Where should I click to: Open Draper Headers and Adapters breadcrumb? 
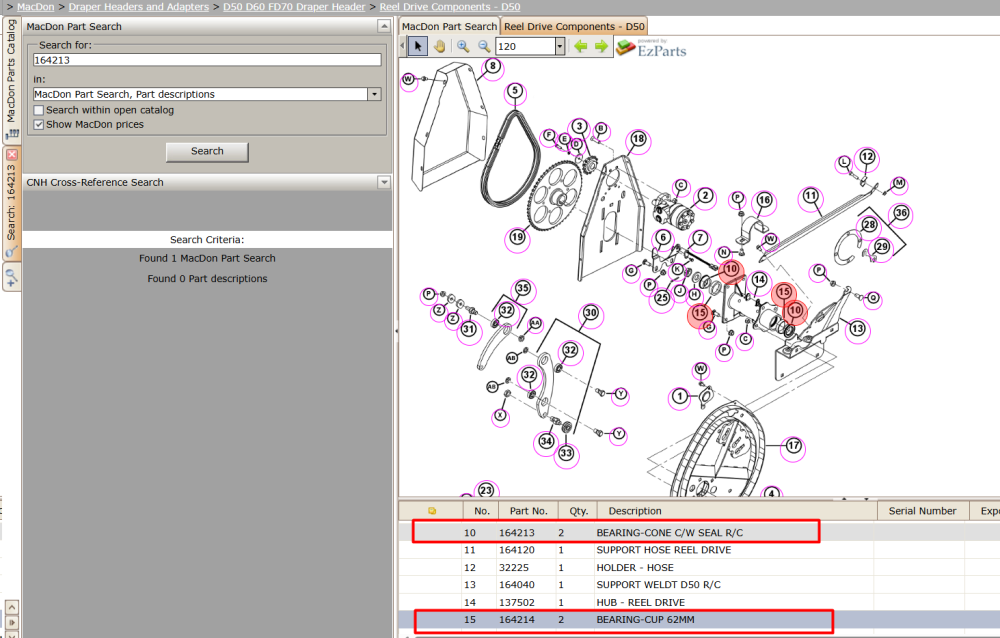click(138, 6)
